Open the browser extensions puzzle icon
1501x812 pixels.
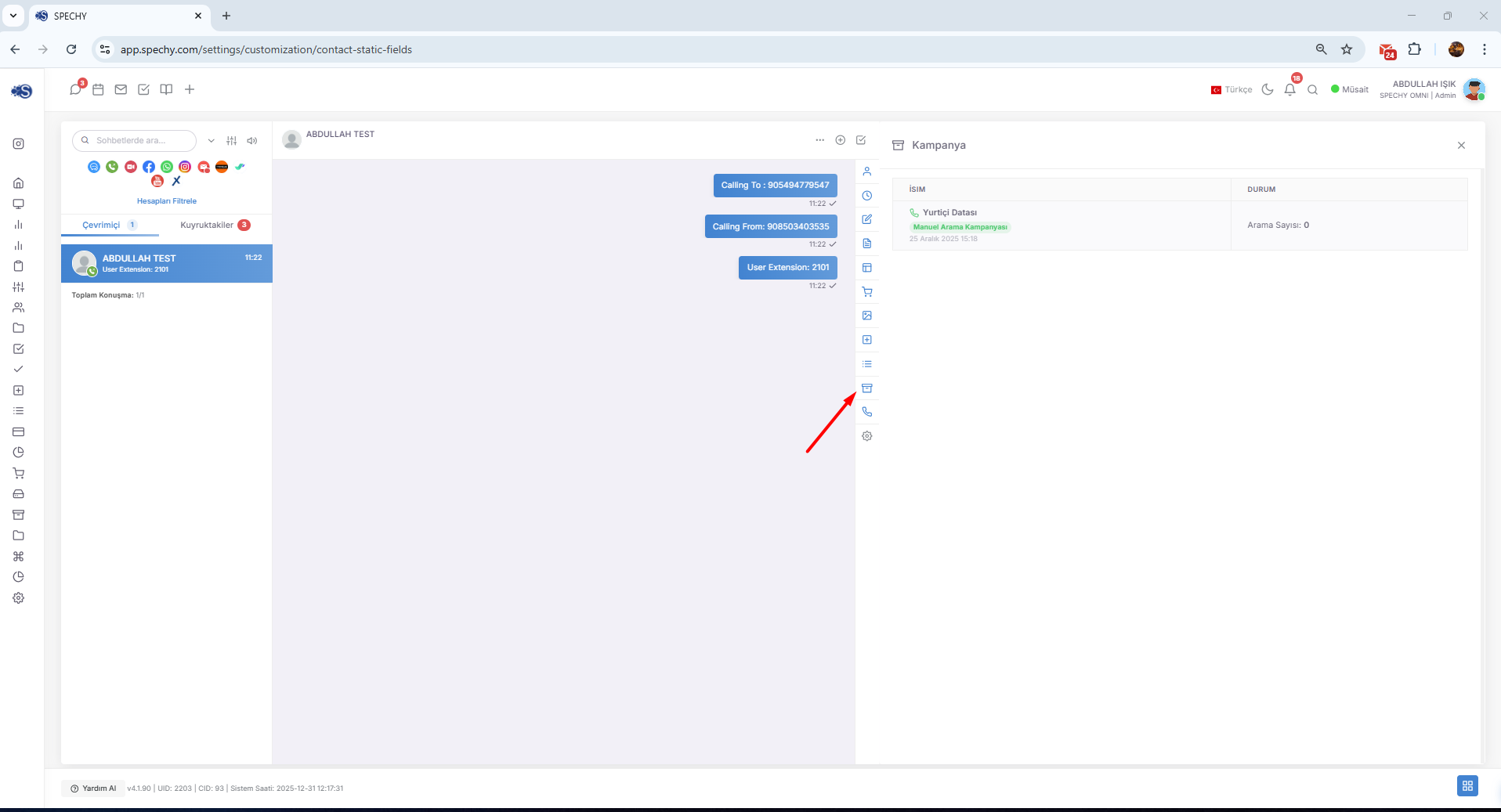pyautogui.click(x=1414, y=49)
